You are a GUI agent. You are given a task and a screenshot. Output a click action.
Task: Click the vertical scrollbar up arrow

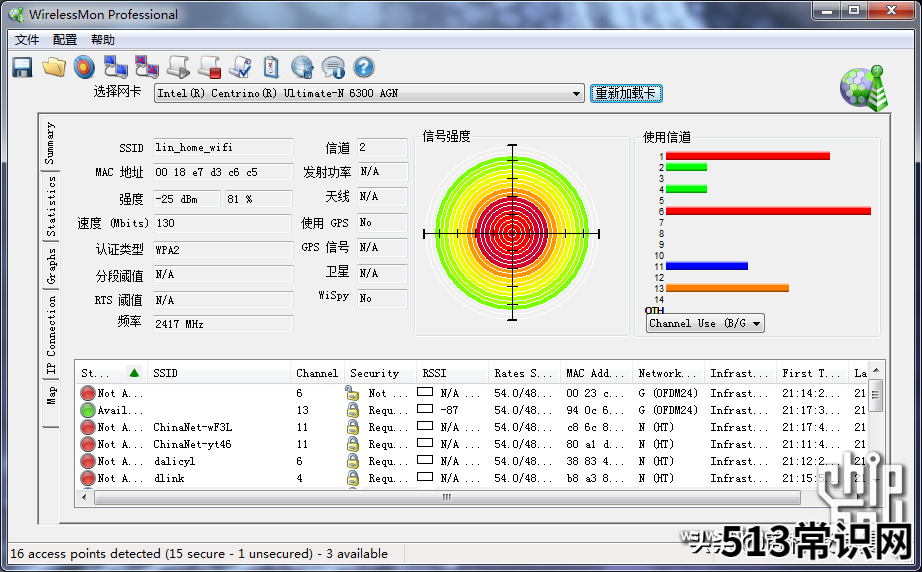tap(876, 370)
